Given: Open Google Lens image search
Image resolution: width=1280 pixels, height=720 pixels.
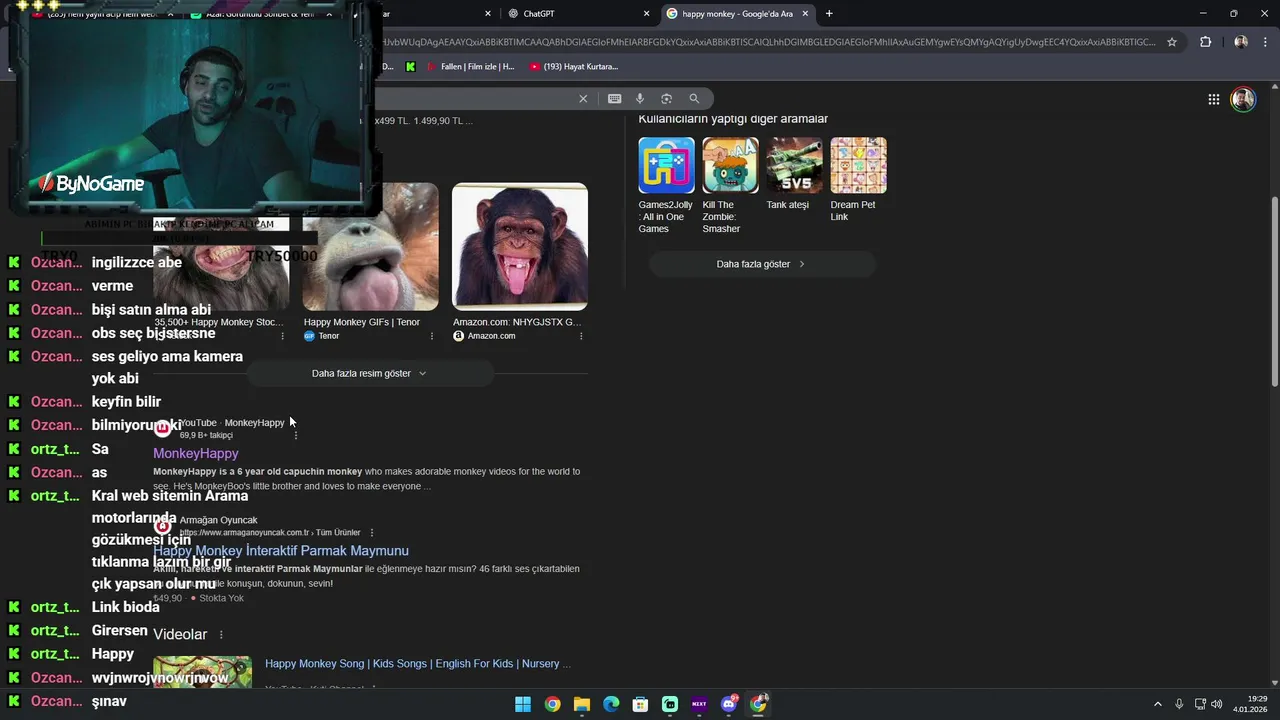Looking at the screenshot, I should (667, 98).
